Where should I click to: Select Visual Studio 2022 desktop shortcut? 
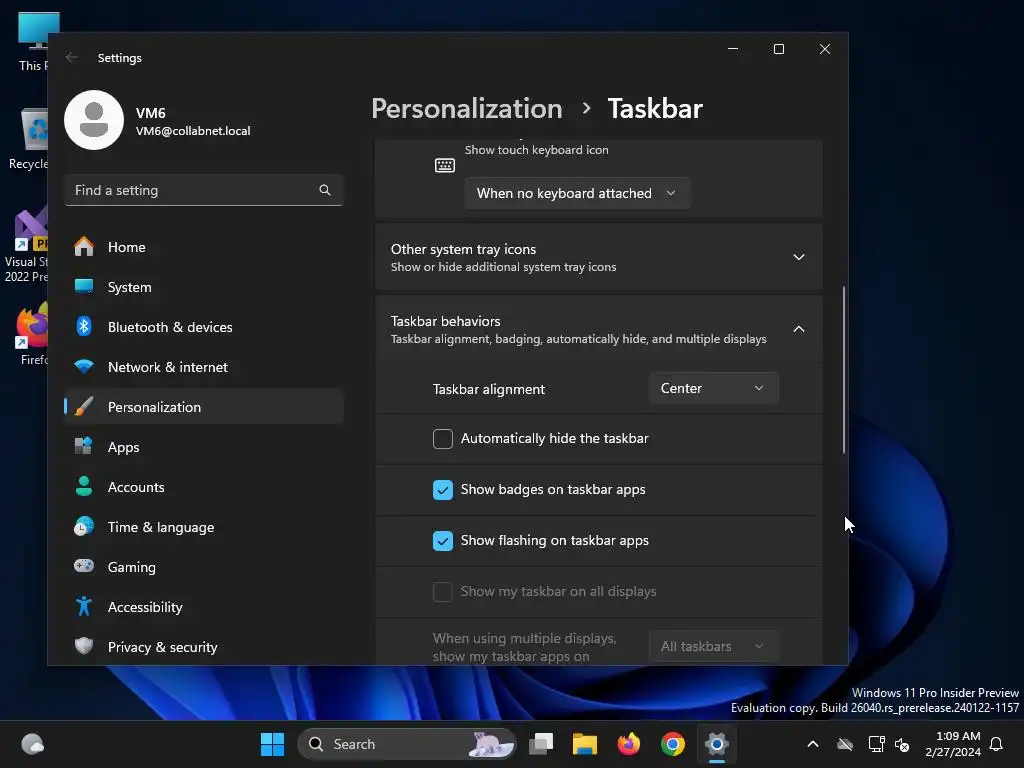pos(26,245)
